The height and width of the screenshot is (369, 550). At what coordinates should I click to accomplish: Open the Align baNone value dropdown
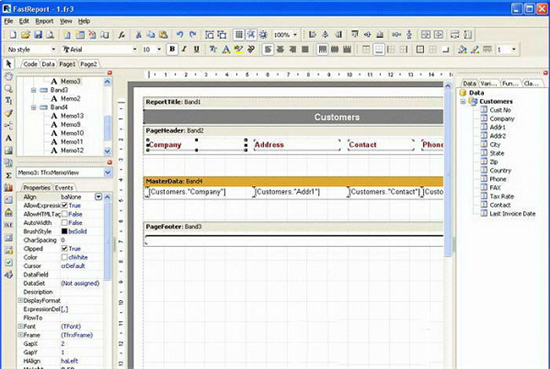pos(99,197)
